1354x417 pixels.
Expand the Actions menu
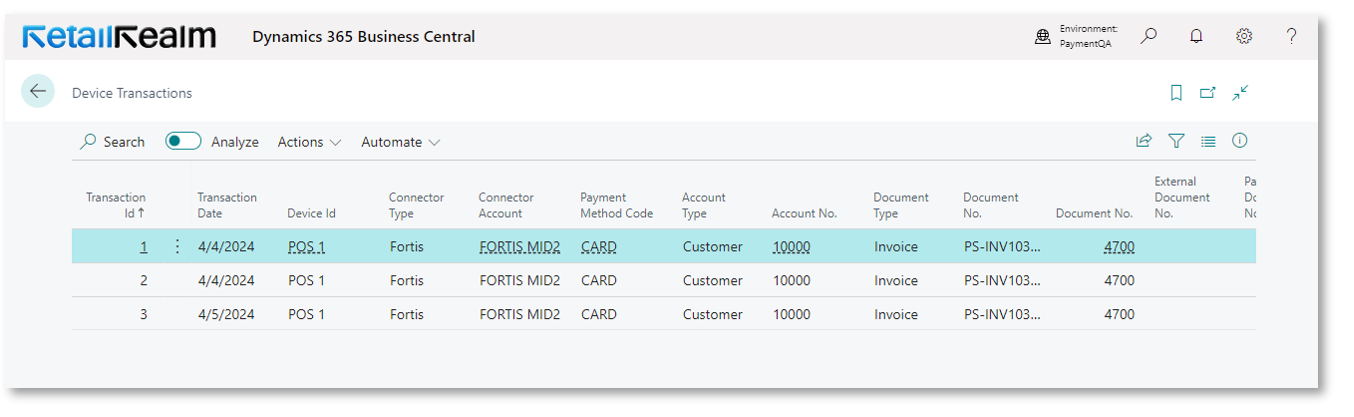[x=309, y=142]
